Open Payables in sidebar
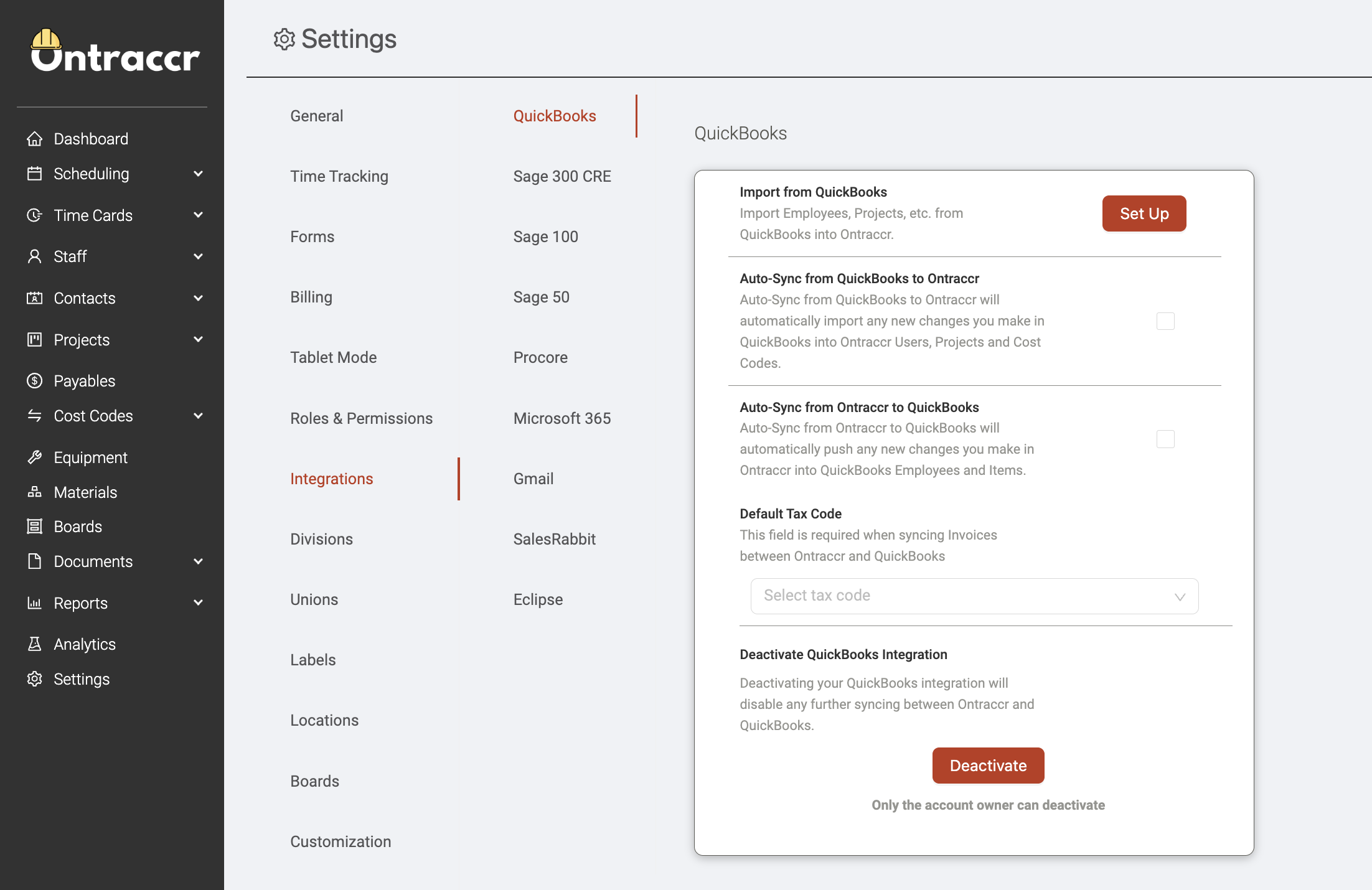Image resolution: width=1372 pixels, height=890 pixels. tap(85, 381)
